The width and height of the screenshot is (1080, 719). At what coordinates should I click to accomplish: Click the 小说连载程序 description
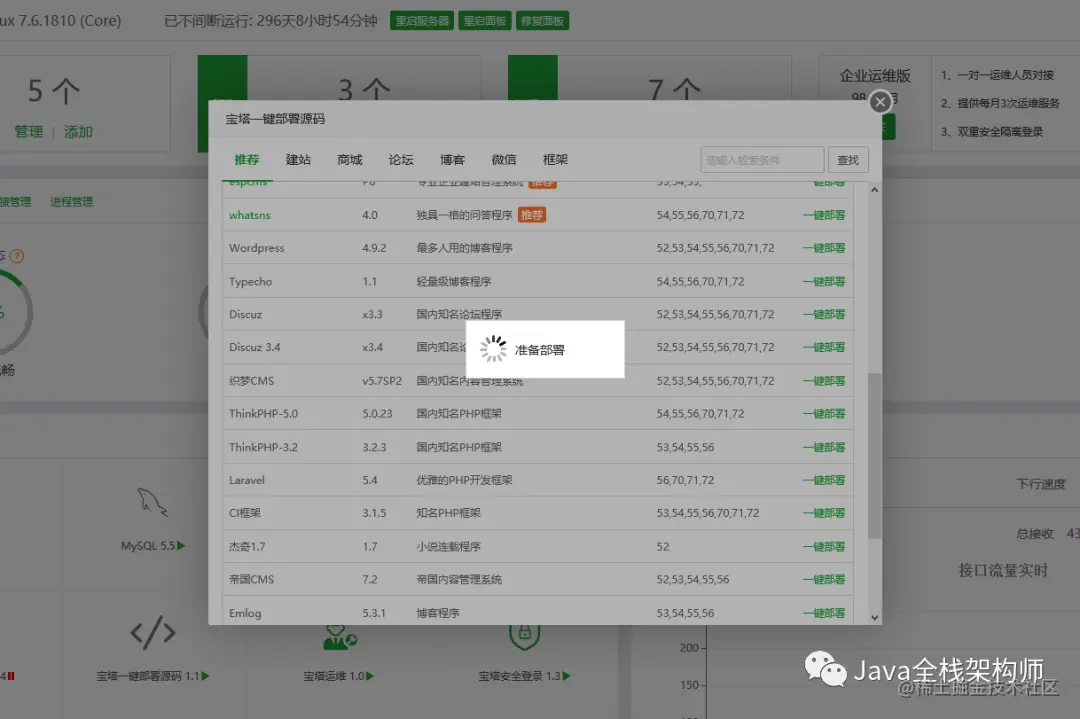(448, 546)
